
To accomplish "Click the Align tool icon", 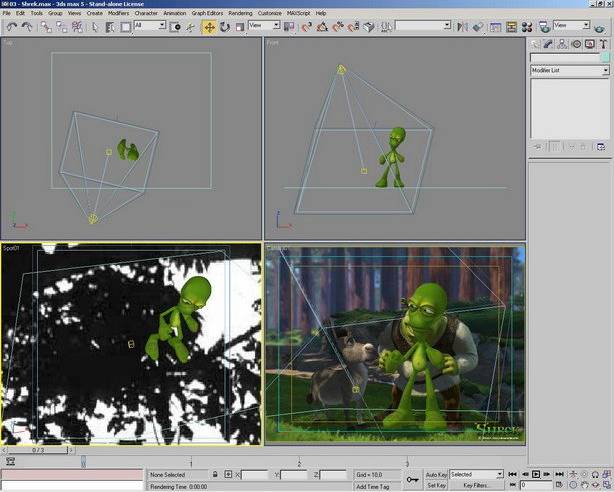I will 478,27.
